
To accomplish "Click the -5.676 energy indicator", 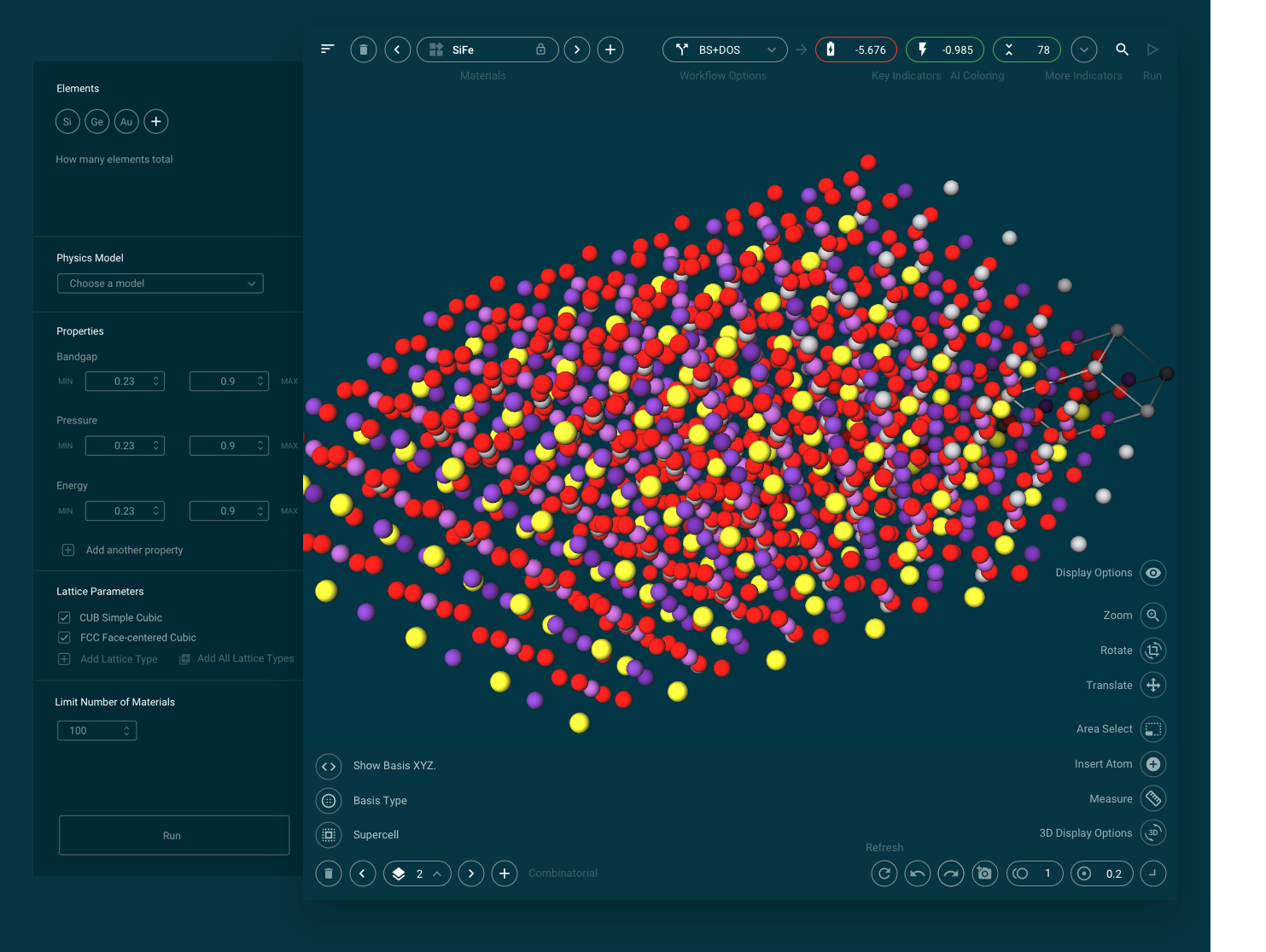I will click(x=856, y=50).
